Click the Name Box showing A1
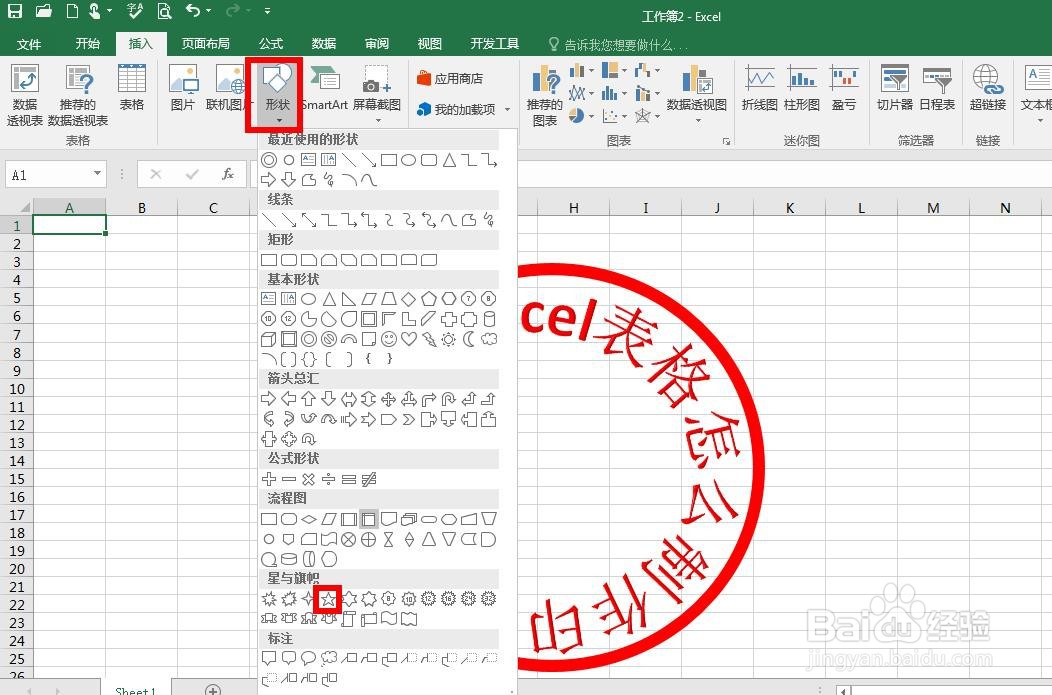Viewport: 1052px width, 695px height. click(x=50, y=174)
